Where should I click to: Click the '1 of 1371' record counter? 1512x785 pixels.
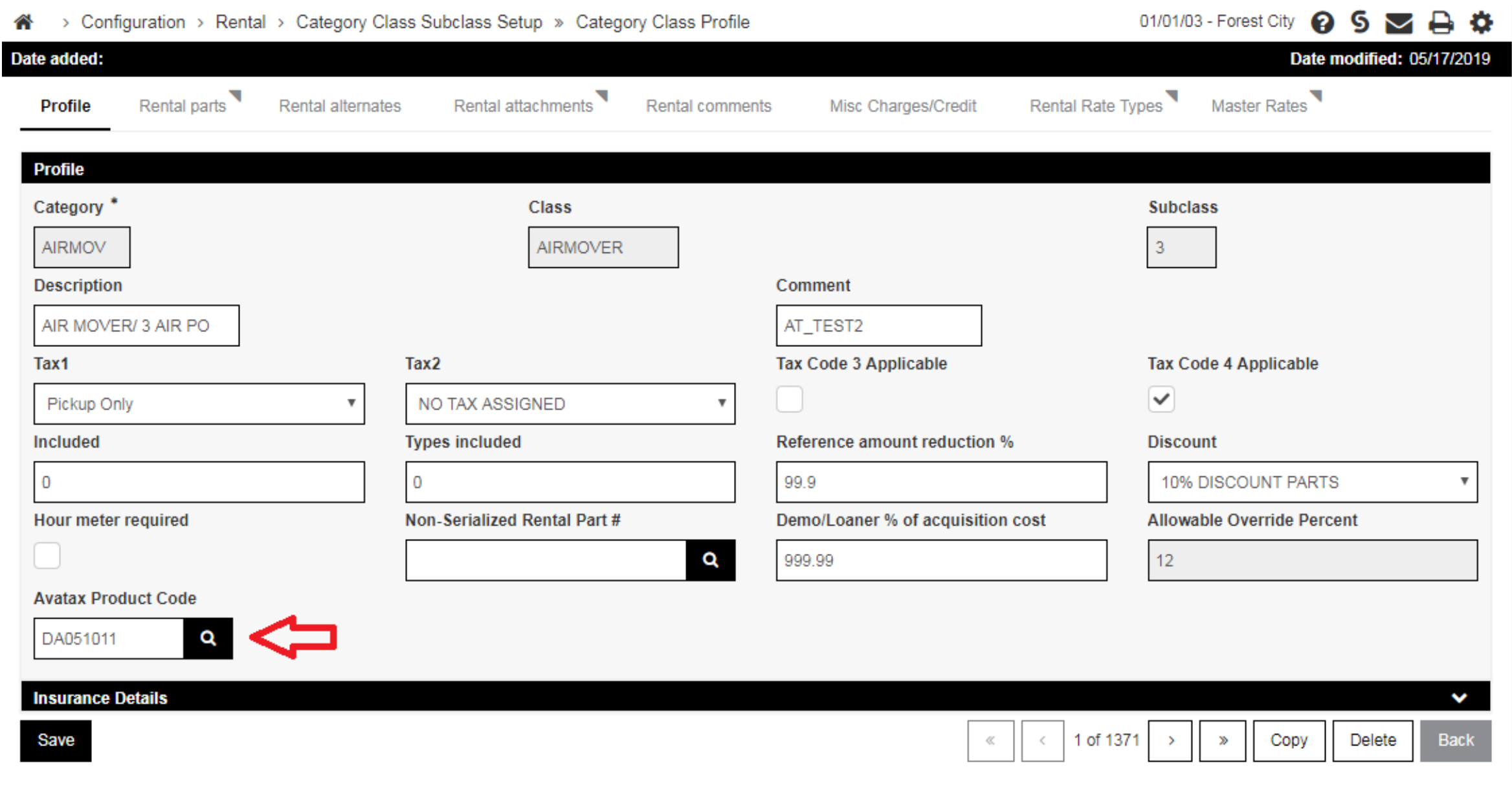[x=1106, y=740]
